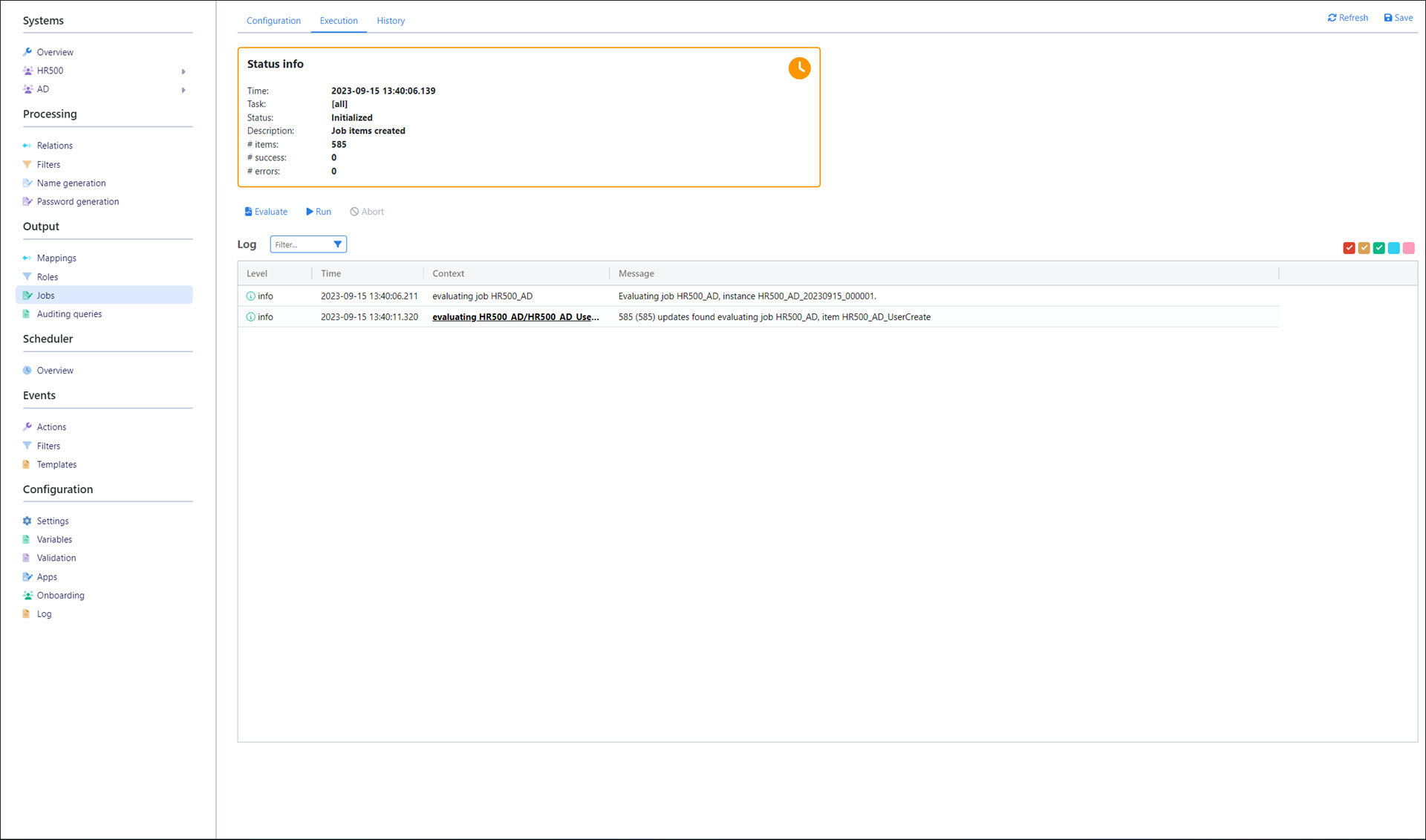Screen dimensions: 1426x840
Task: Expand the HR500 system arrow
Action: click(183, 71)
